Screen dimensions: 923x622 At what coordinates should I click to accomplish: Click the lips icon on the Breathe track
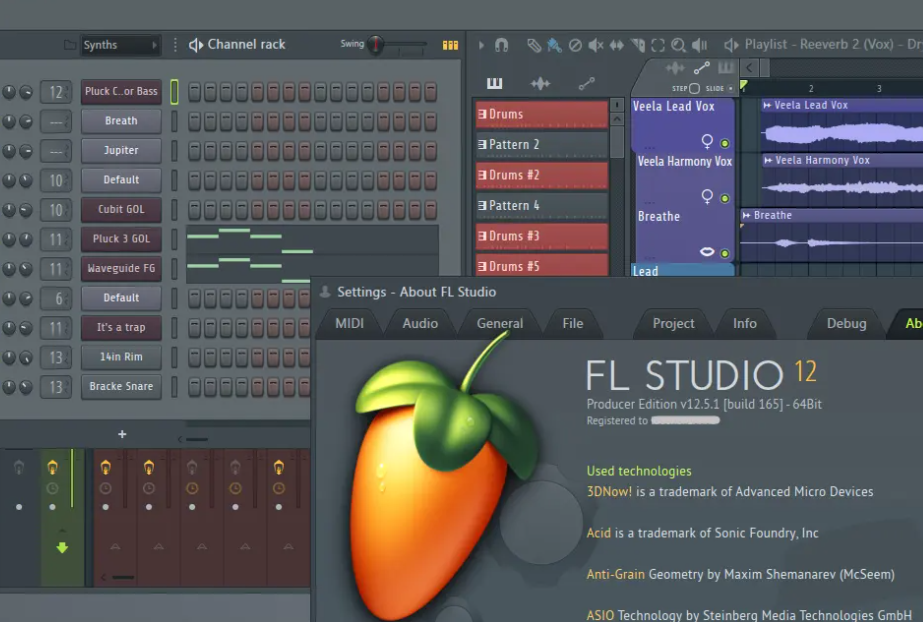pos(707,252)
